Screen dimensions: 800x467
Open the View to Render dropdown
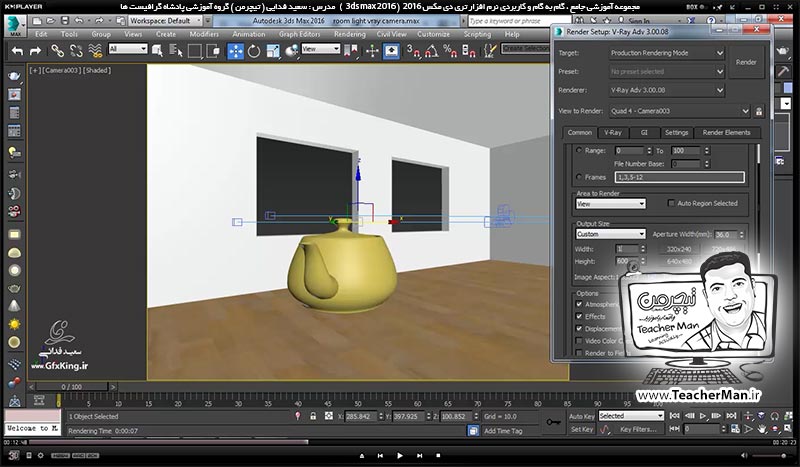coord(680,111)
